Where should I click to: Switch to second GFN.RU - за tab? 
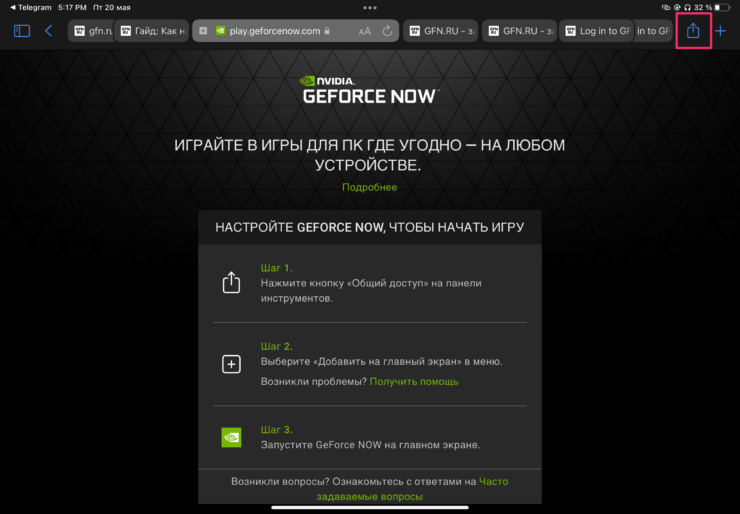point(519,31)
